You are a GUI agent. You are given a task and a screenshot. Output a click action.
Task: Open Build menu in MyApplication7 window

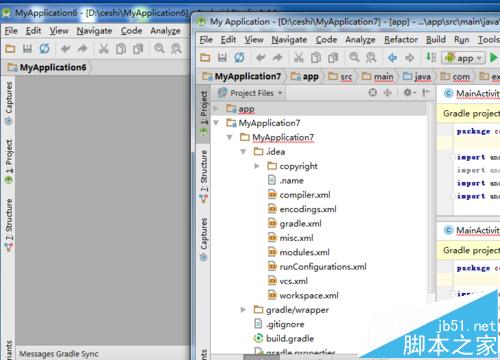point(436,40)
